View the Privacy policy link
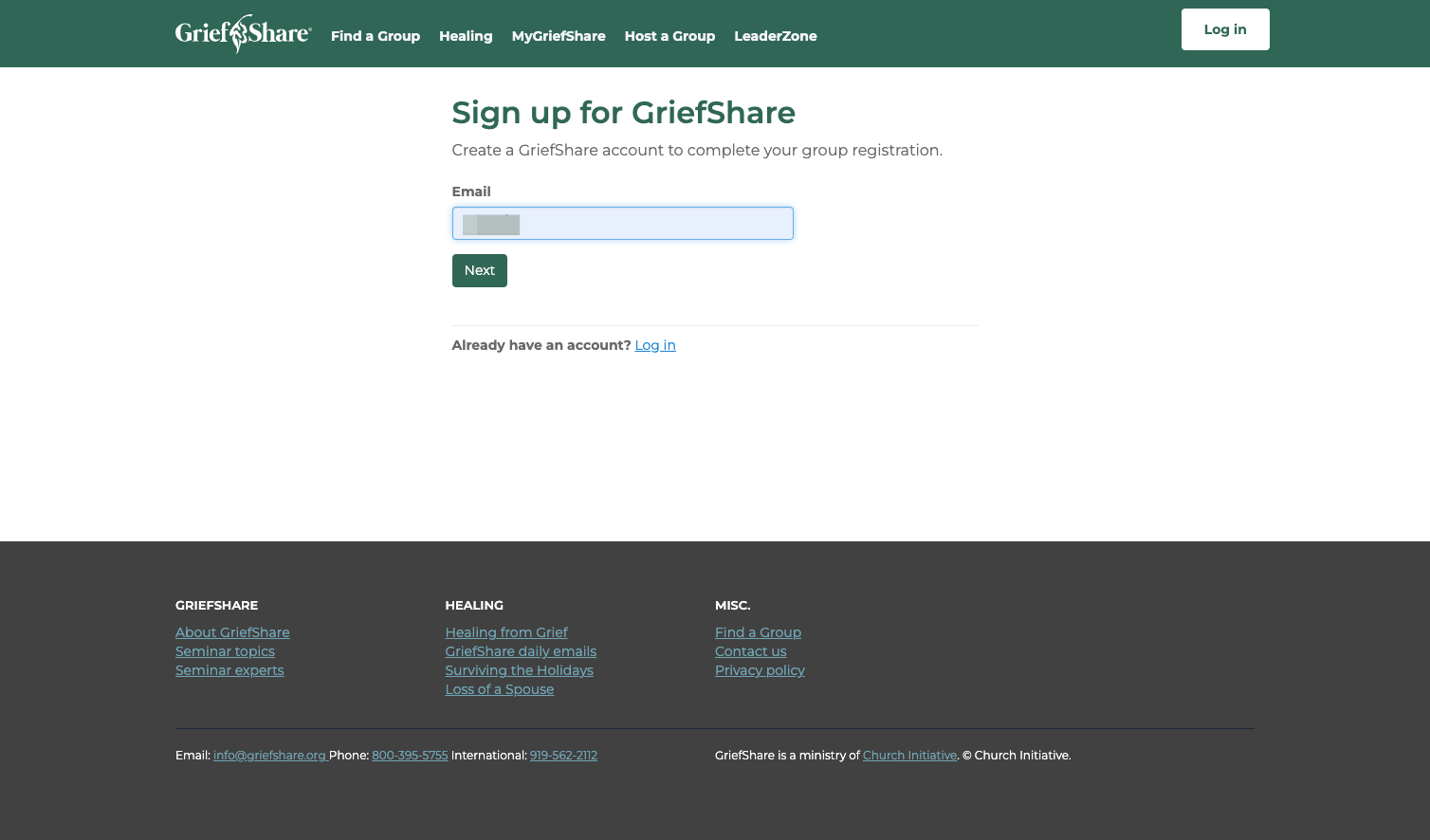This screenshot has height=840, width=1430. (760, 670)
